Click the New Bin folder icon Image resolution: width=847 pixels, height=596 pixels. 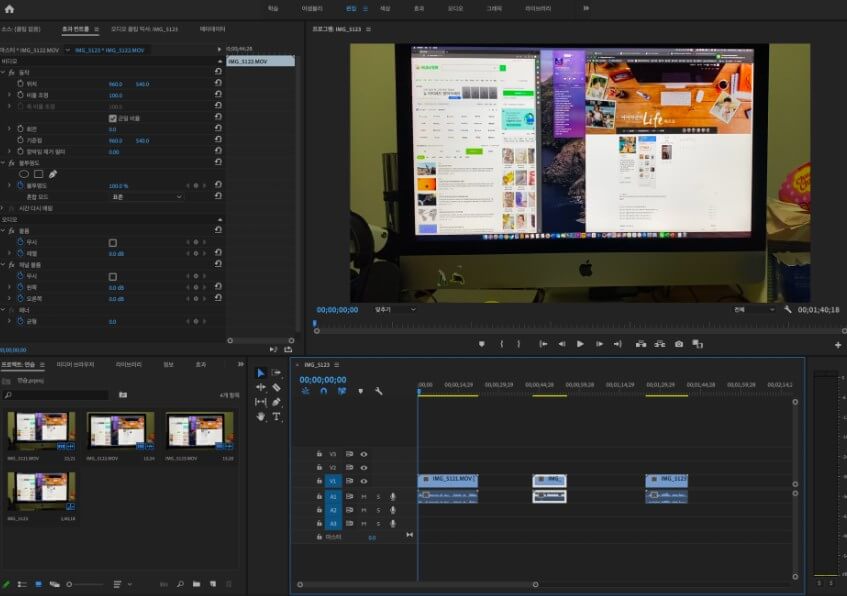point(197,583)
